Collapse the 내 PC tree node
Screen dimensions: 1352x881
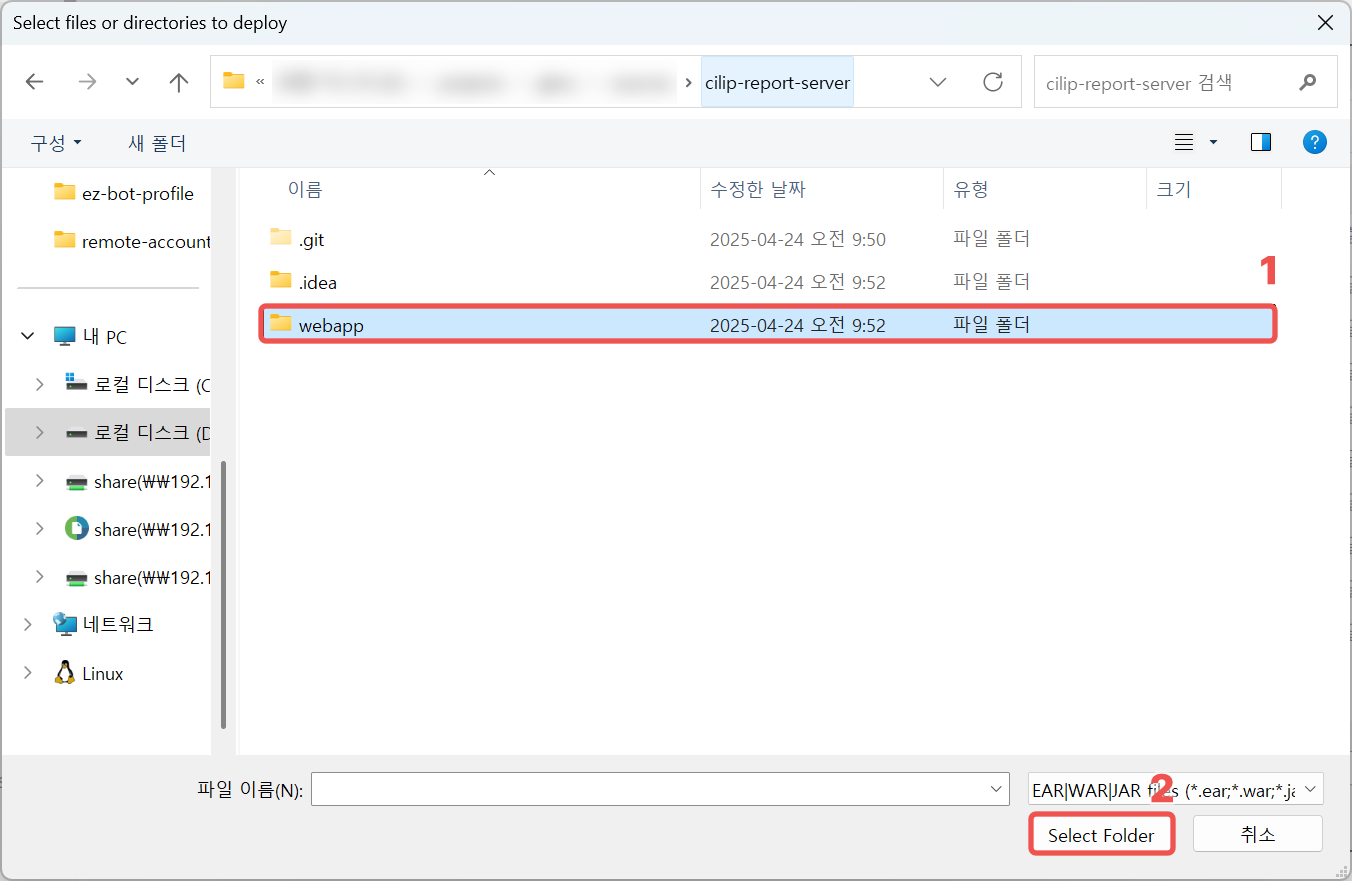coord(28,337)
